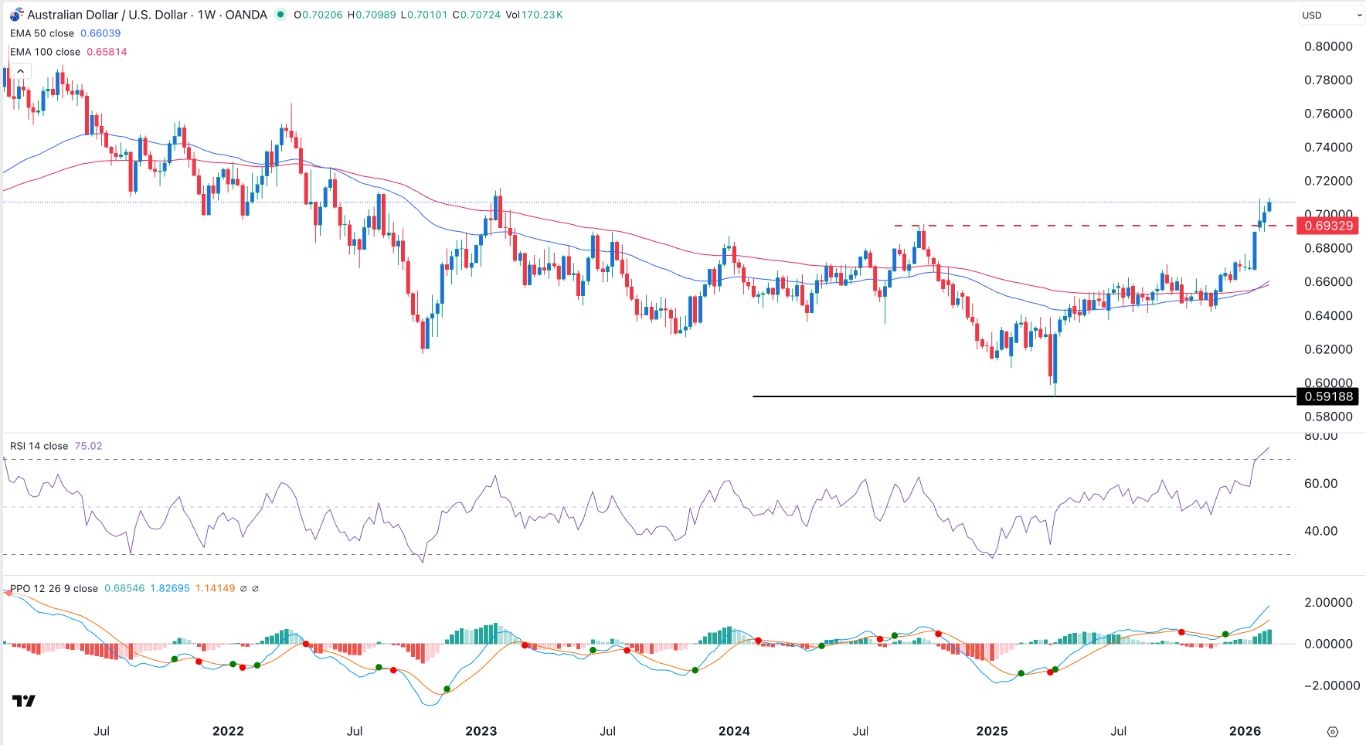Click the red 0.69329 price label
Screen dimensions: 1366x745
click(x=1328, y=227)
